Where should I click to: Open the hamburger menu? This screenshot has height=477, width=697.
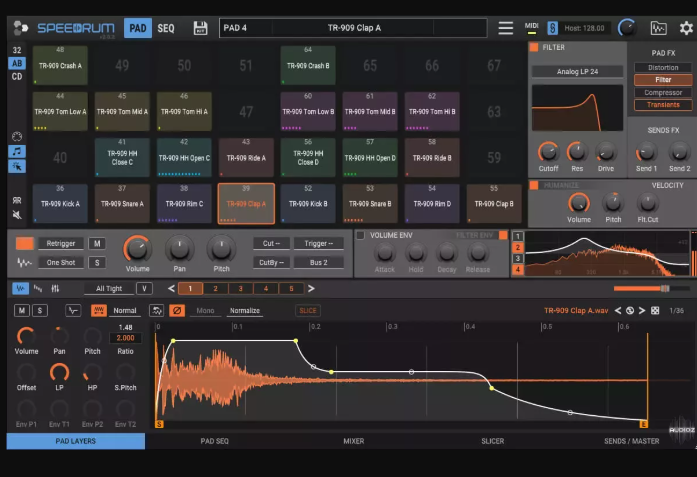[x=505, y=28]
